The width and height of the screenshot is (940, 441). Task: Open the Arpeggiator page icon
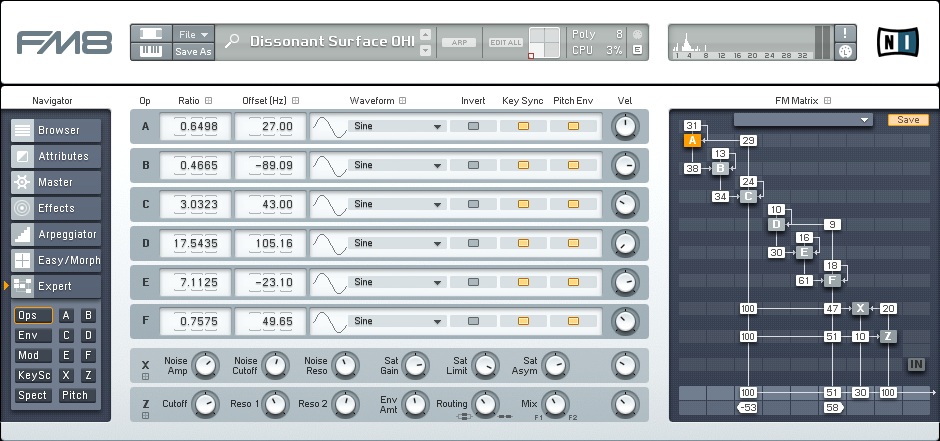point(23,234)
